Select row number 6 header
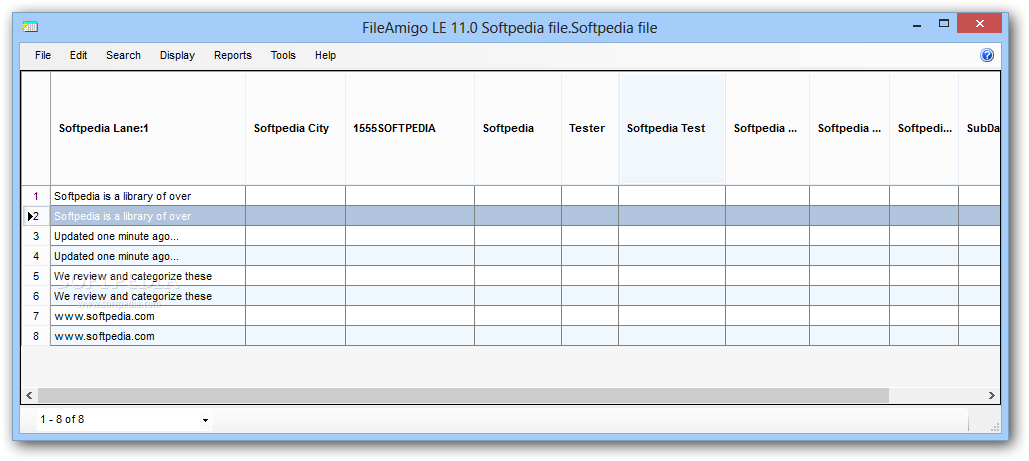This screenshot has width=1029, height=461. (36, 296)
